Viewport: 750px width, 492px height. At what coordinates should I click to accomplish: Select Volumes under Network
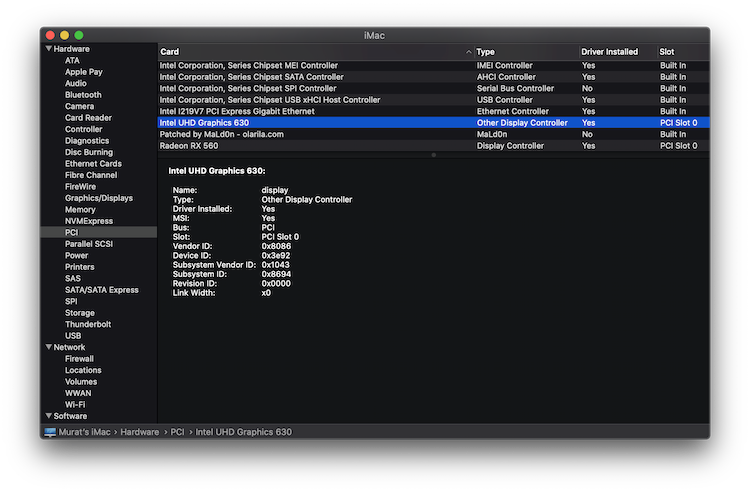pyautogui.click(x=81, y=382)
